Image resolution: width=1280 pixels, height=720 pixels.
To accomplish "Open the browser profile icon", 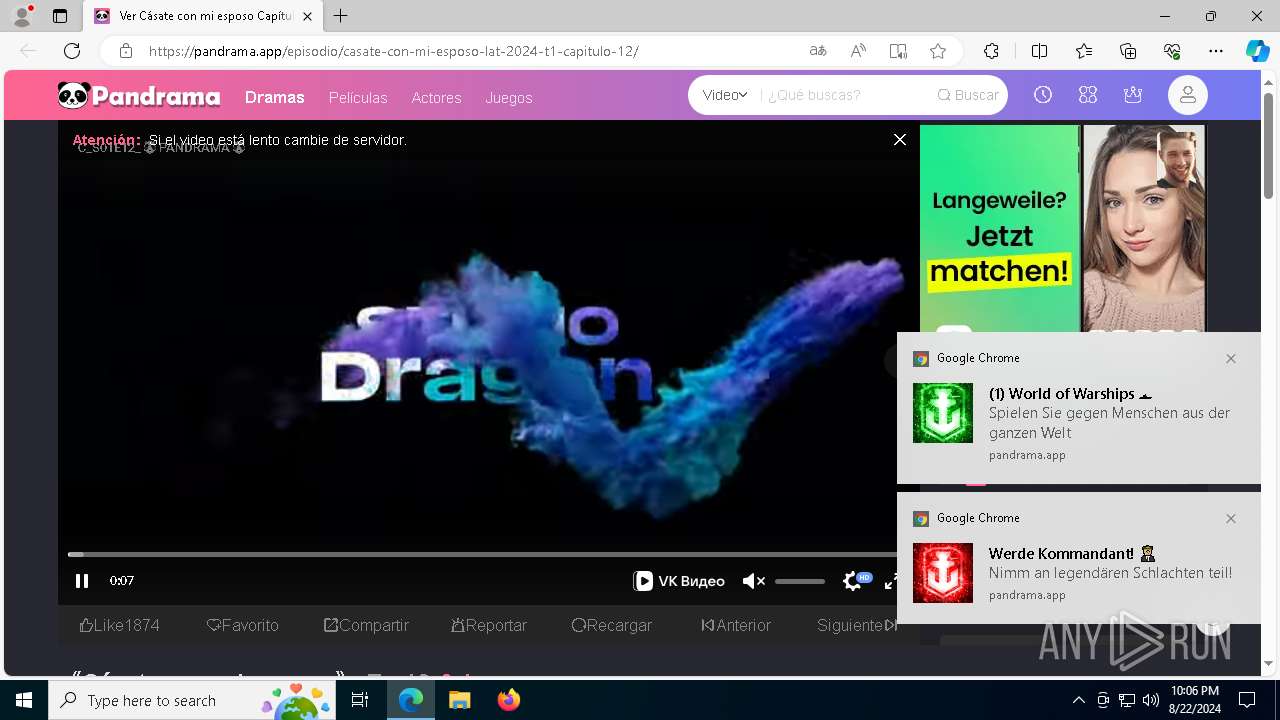I will coord(22,16).
